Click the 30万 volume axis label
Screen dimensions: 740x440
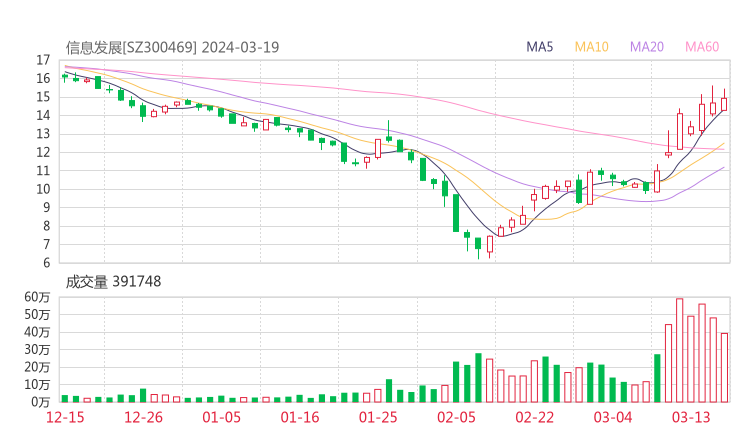pos(37,350)
